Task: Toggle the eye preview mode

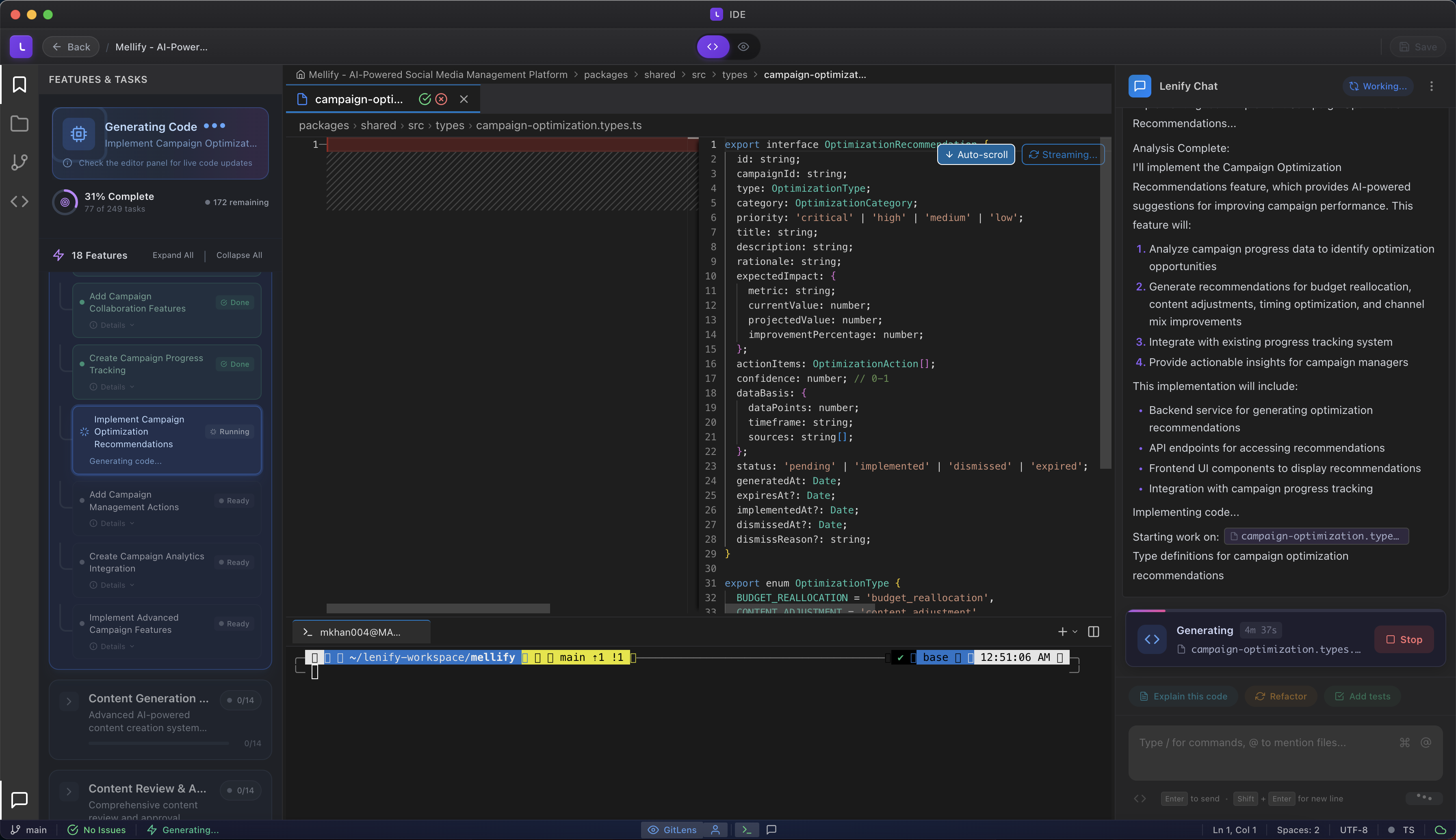Action: [x=743, y=47]
